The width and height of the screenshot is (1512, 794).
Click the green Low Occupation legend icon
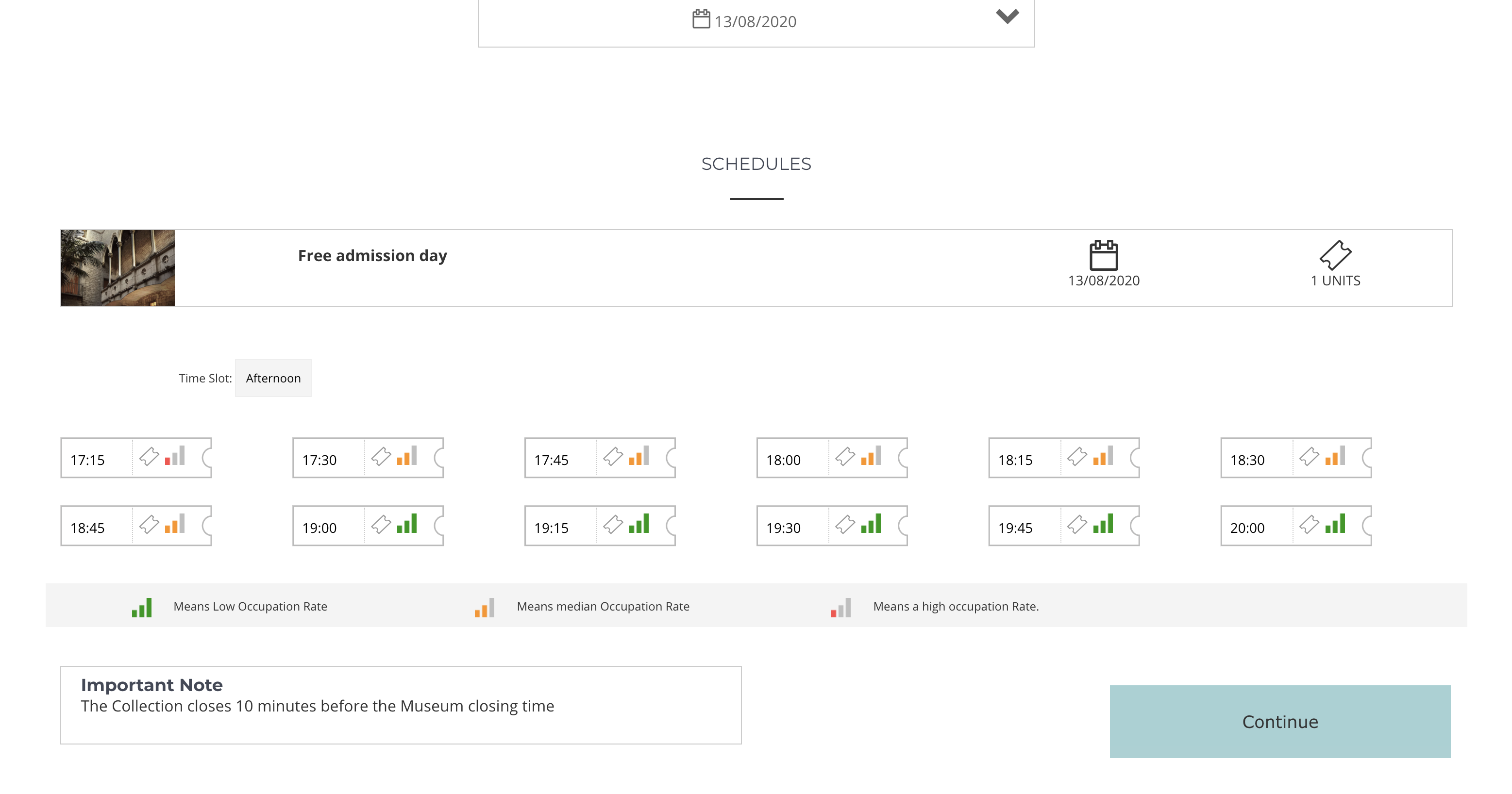tap(141, 607)
